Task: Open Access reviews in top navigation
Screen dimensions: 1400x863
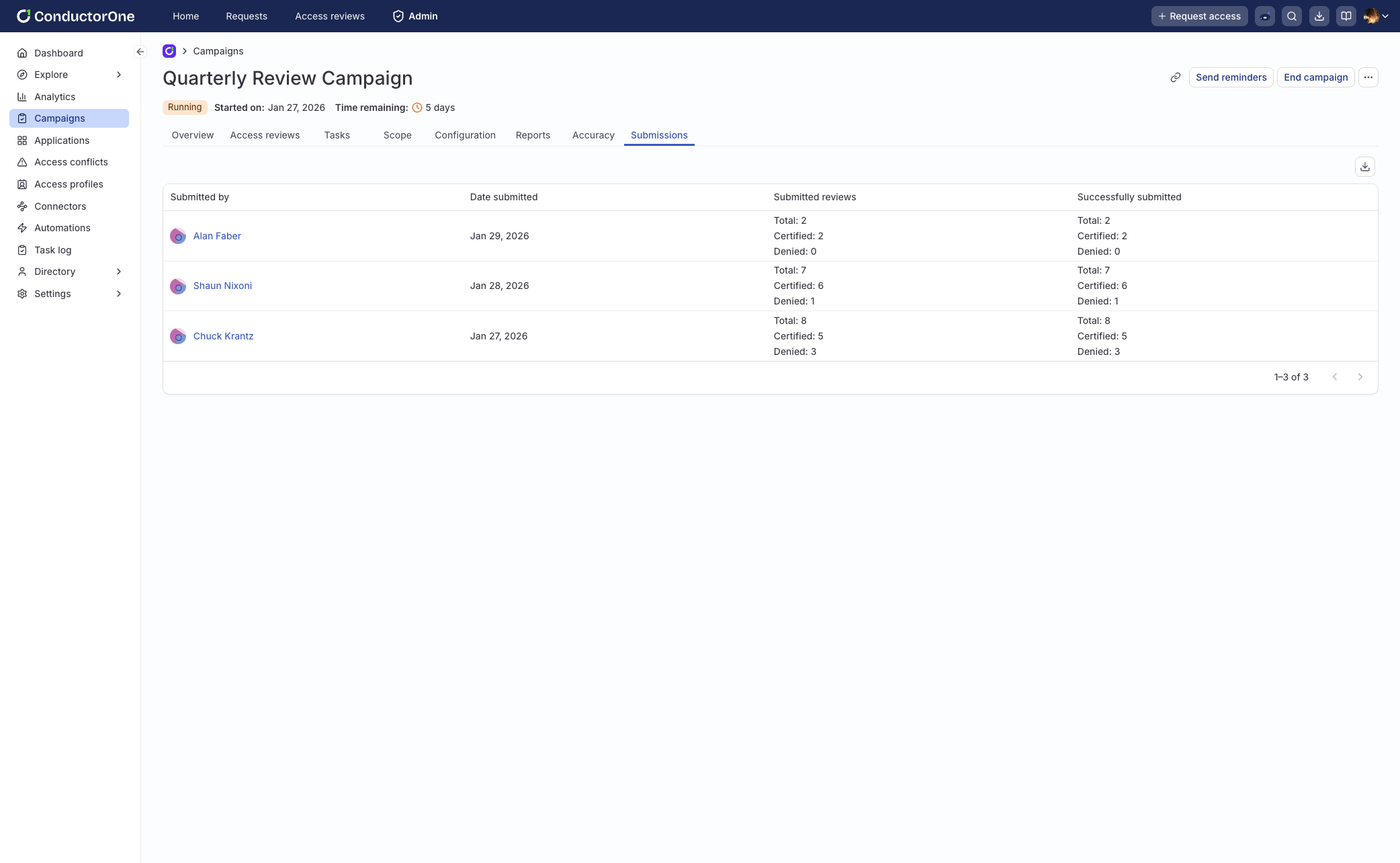Action: point(329,16)
